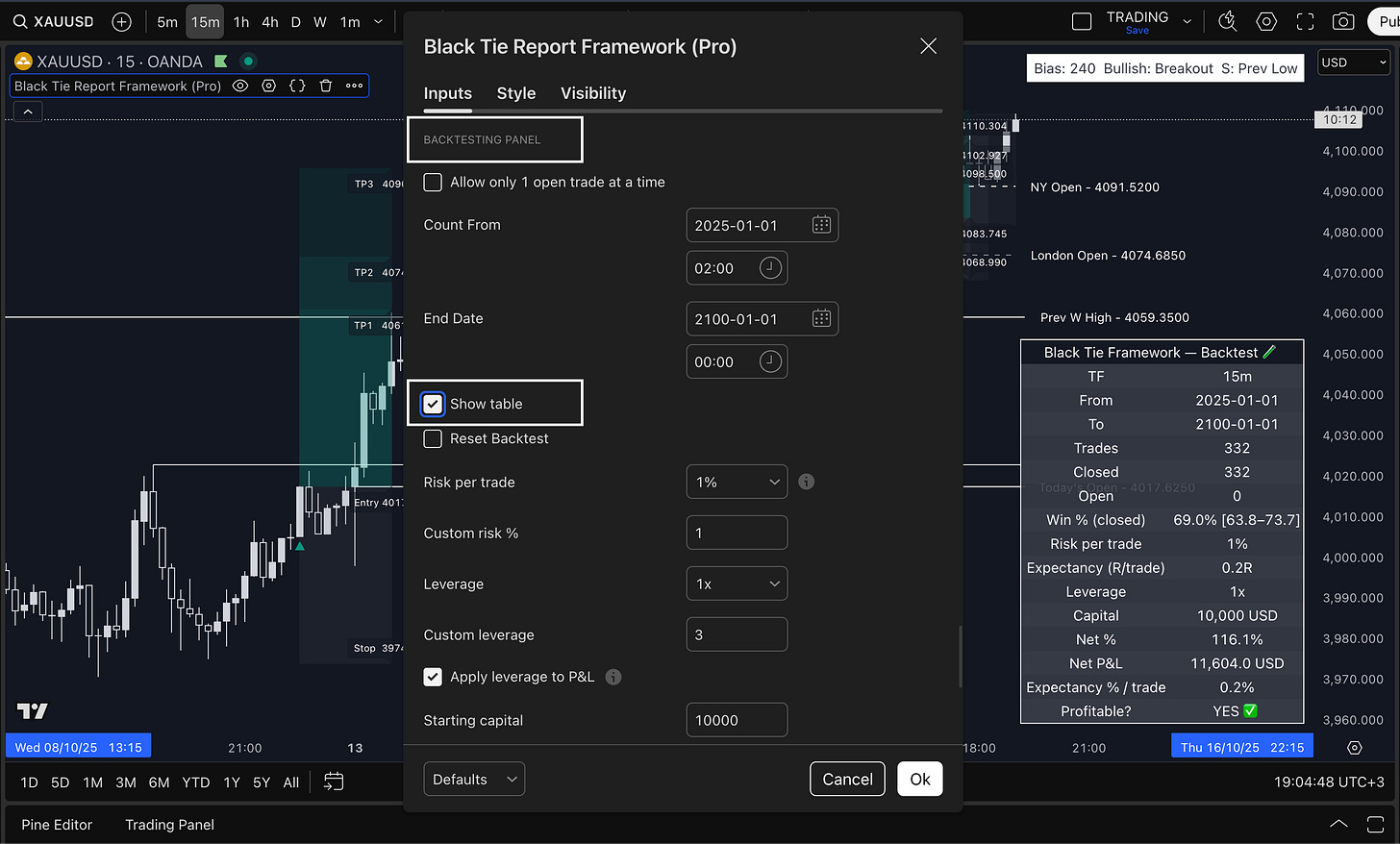1400x844 pixels.
Task: Click the Custom risk % field
Action: point(737,533)
